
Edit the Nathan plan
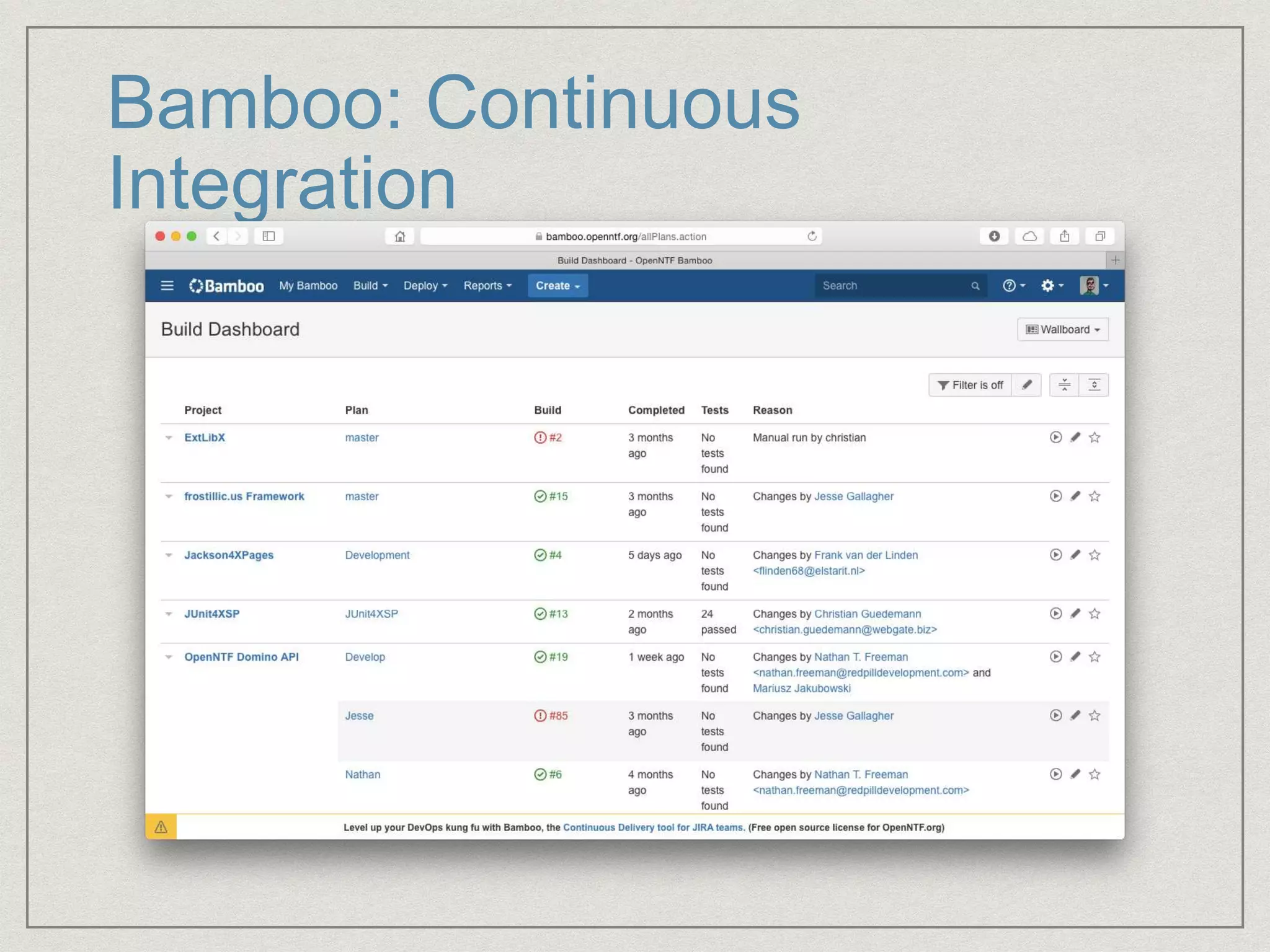click(x=1075, y=774)
